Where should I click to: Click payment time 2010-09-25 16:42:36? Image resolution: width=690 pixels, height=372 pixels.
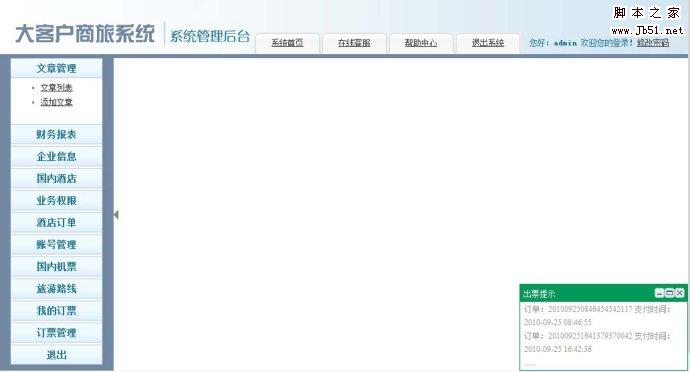[x=558, y=349]
